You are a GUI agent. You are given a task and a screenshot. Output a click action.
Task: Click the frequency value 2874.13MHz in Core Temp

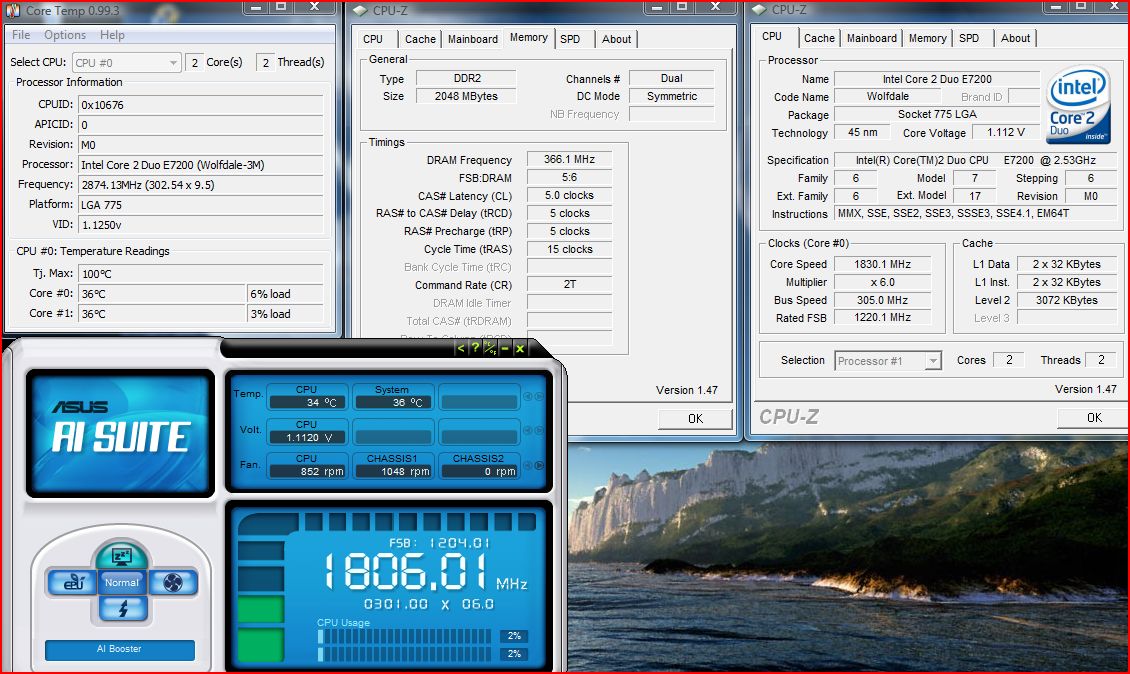(200, 185)
